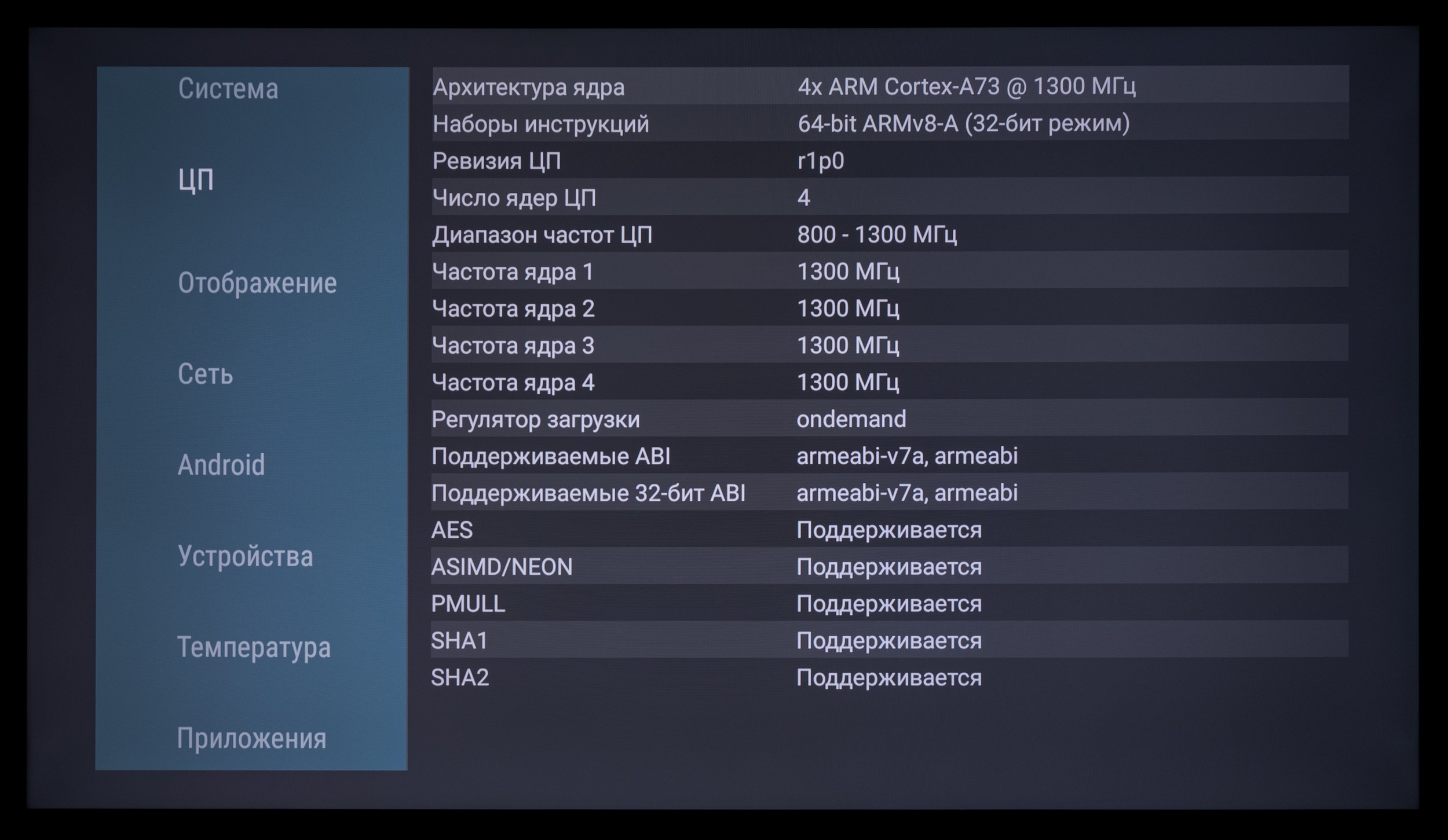This screenshot has height=840, width=1448.
Task: Open the Сеть menu entry
Action: tap(205, 374)
